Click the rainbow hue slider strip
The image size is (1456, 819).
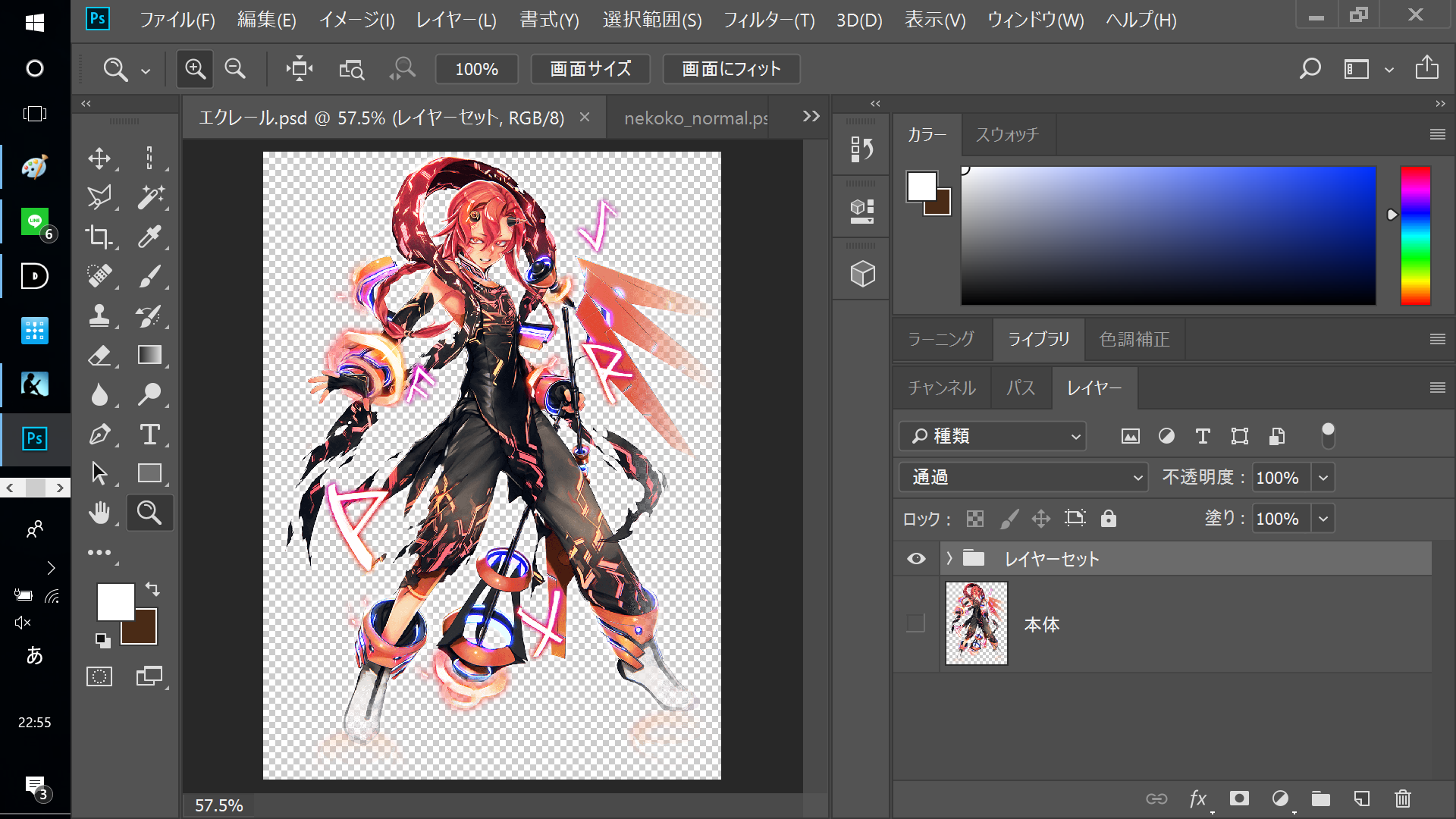coord(1415,236)
